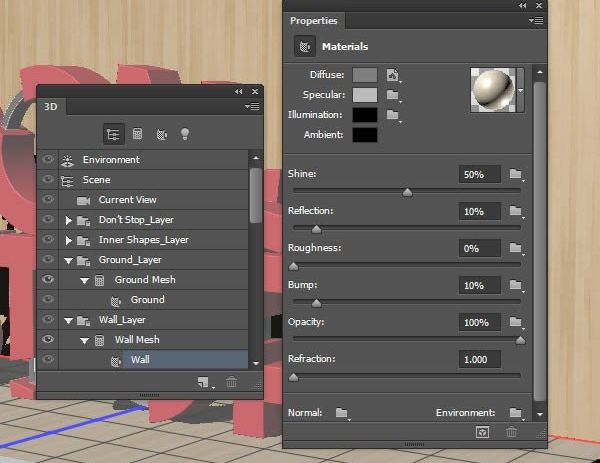
Task: Open the Roughness texture folder icon
Action: (x=516, y=248)
